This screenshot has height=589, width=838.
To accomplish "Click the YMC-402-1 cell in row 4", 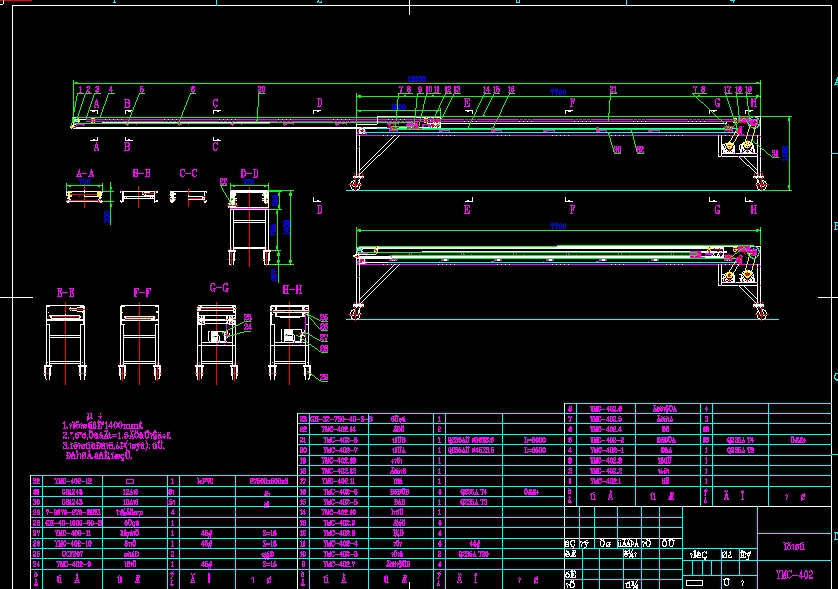I will 606,450.
